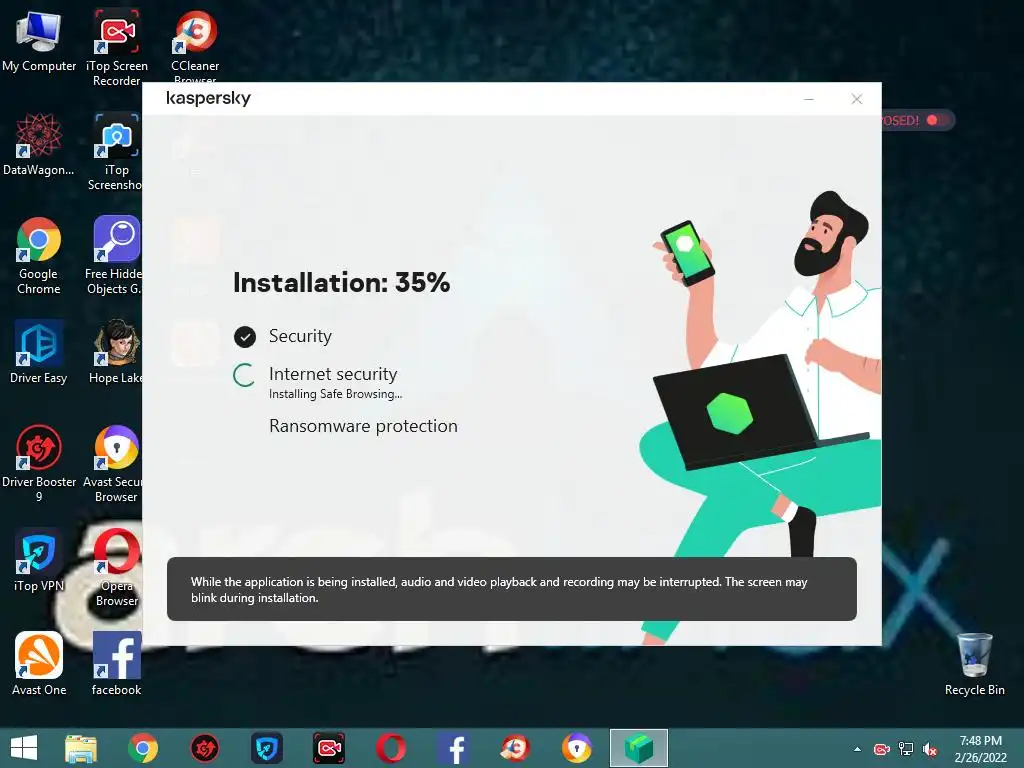The height and width of the screenshot is (768, 1024).
Task: Select the Hope Lake desktop shortcut
Action: 116,351
